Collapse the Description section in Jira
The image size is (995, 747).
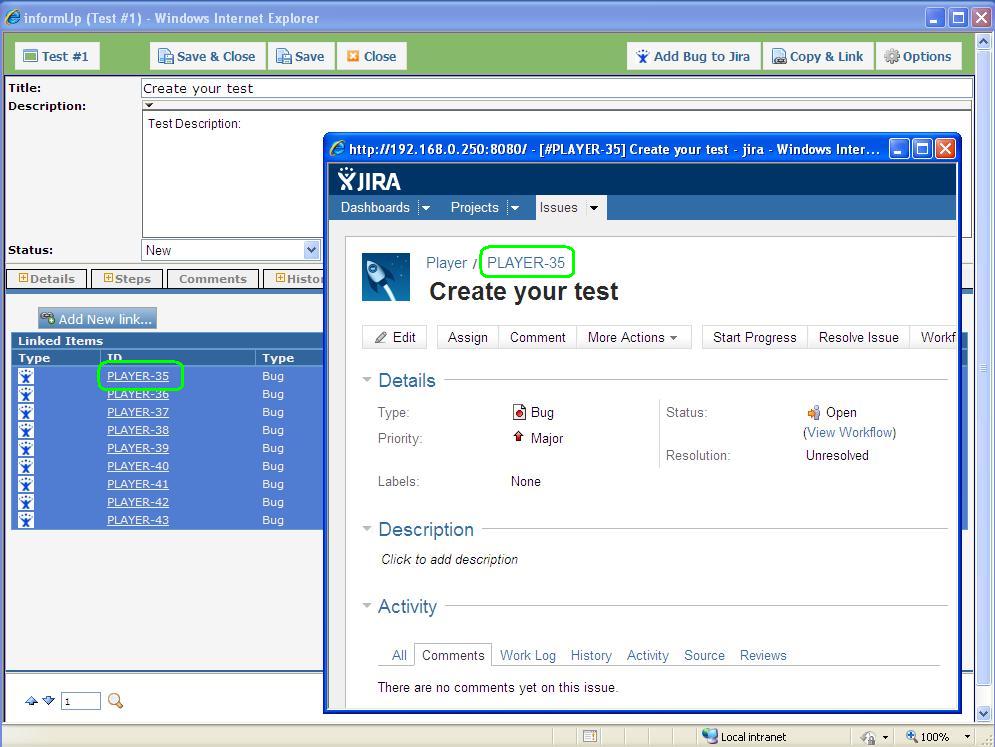tap(366, 529)
